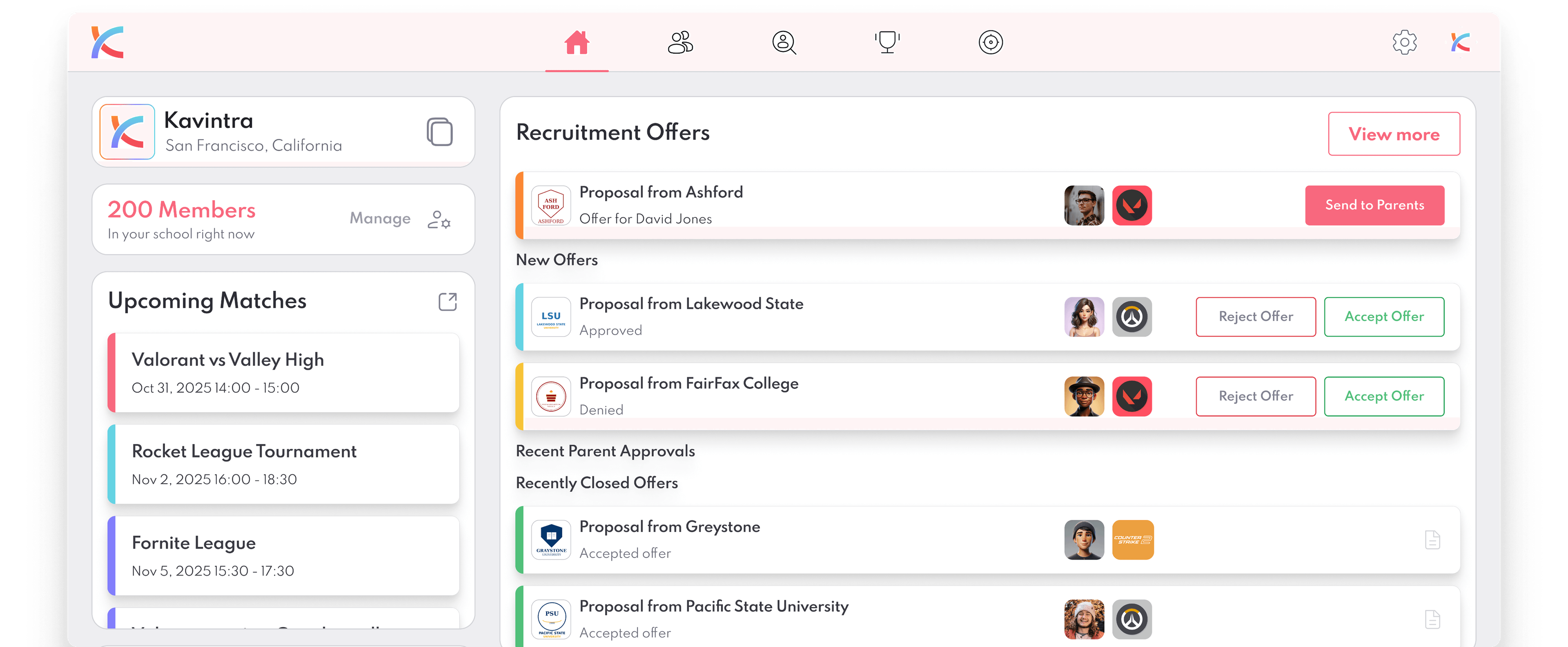Select the Rocket League Tournament card
The image size is (1568, 647).
pyautogui.click(x=284, y=464)
